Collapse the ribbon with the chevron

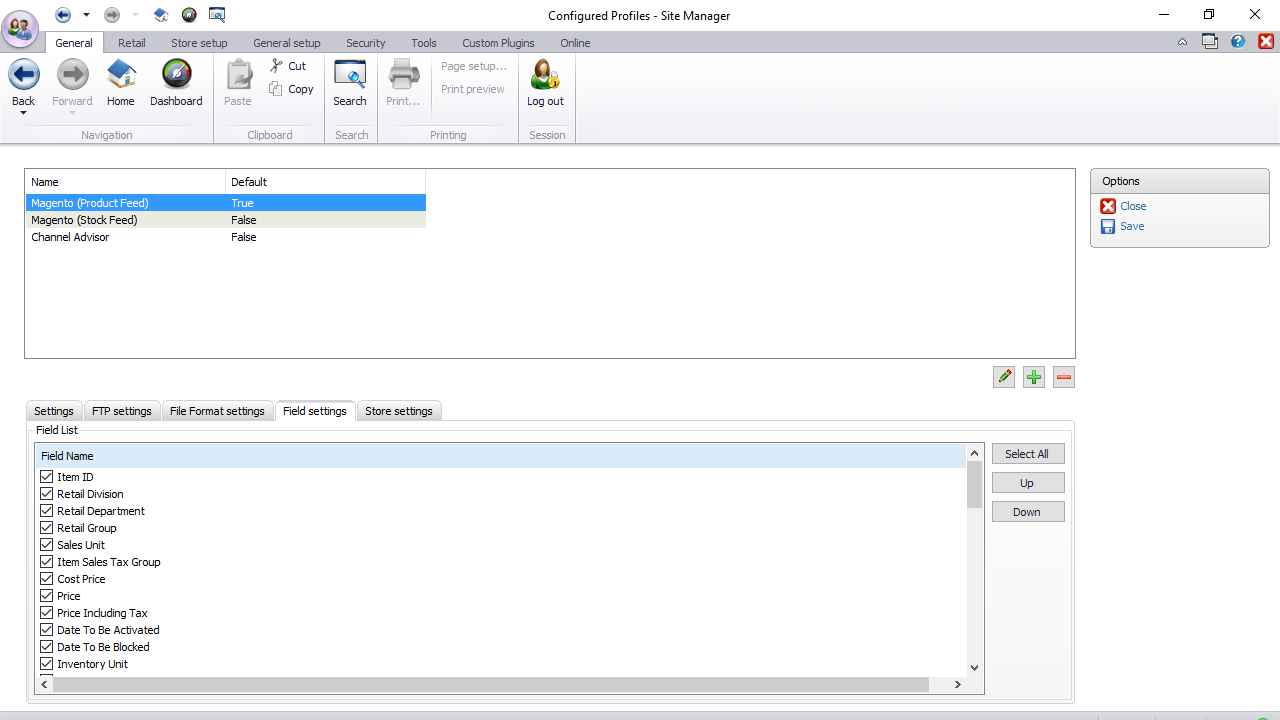pyautogui.click(x=1183, y=42)
